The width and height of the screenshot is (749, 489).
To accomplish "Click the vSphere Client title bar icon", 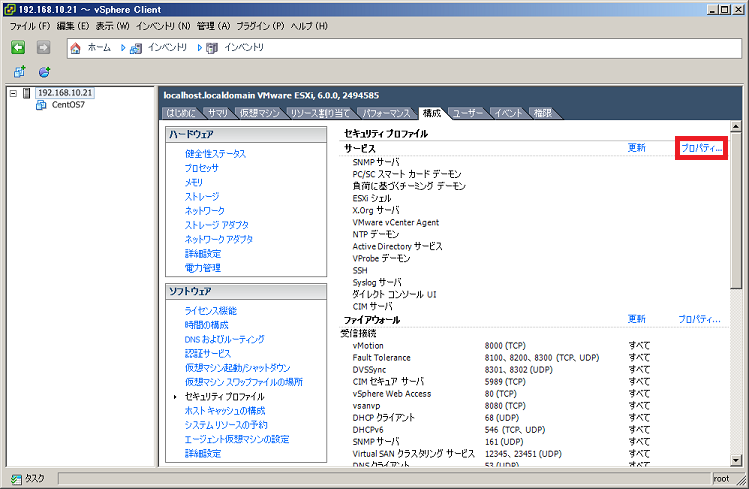I will (x=9, y=10).
